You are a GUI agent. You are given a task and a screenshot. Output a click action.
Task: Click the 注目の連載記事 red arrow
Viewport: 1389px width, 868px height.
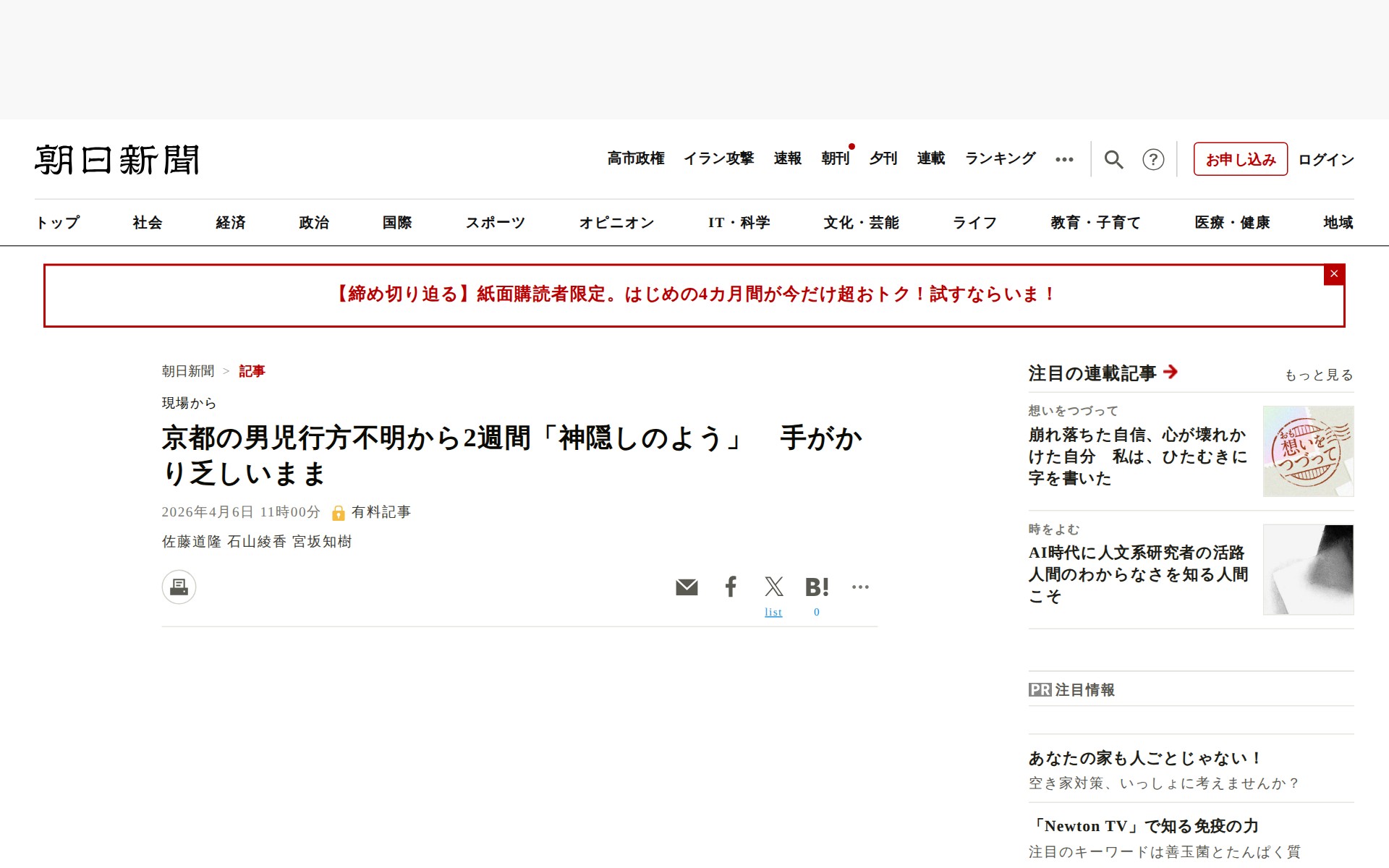coord(1171,372)
